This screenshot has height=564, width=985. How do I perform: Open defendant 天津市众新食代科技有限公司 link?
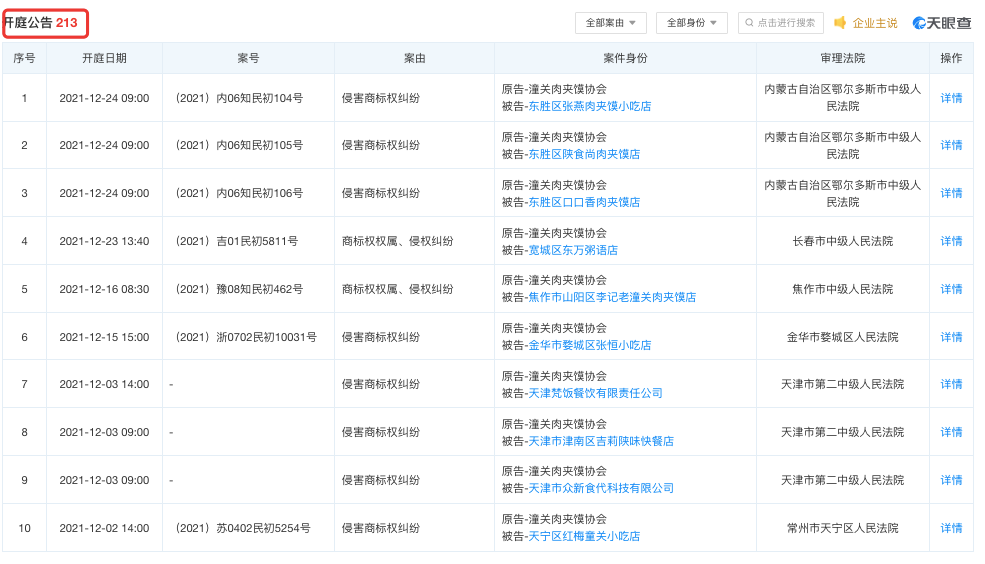pyautogui.click(x=601, y=488)
